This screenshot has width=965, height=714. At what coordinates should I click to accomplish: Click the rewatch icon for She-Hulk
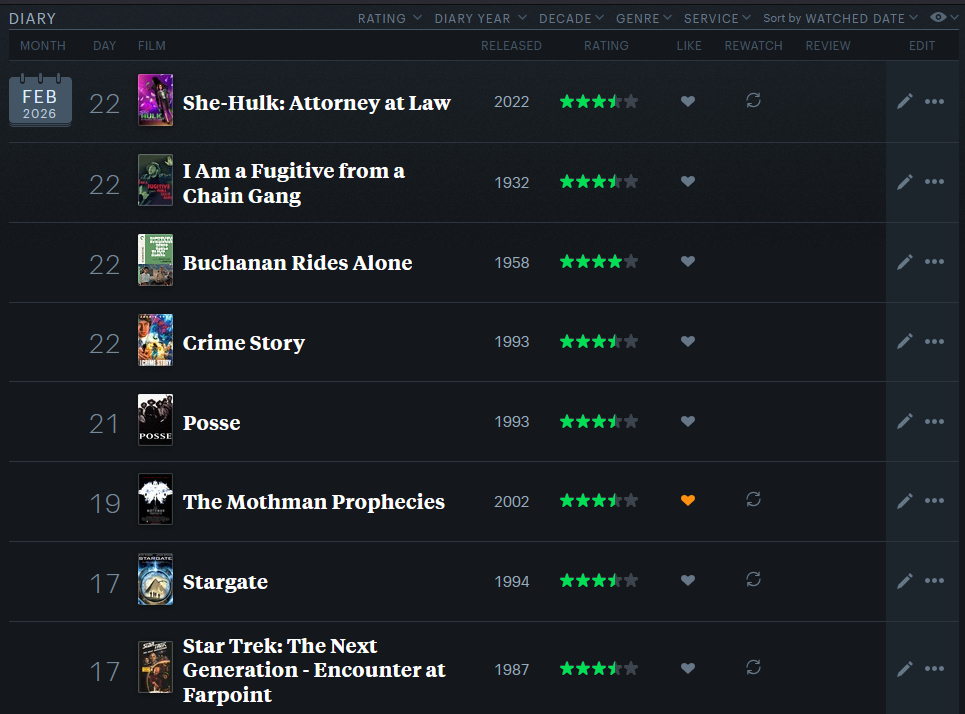[x=754, y=100]
